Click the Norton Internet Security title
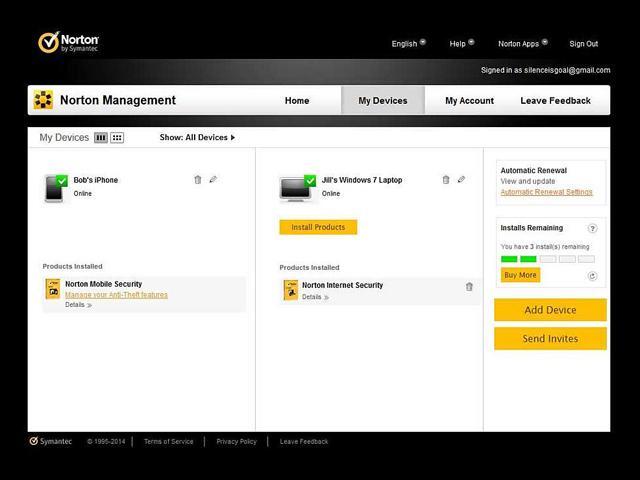 [x=342, y=285]
